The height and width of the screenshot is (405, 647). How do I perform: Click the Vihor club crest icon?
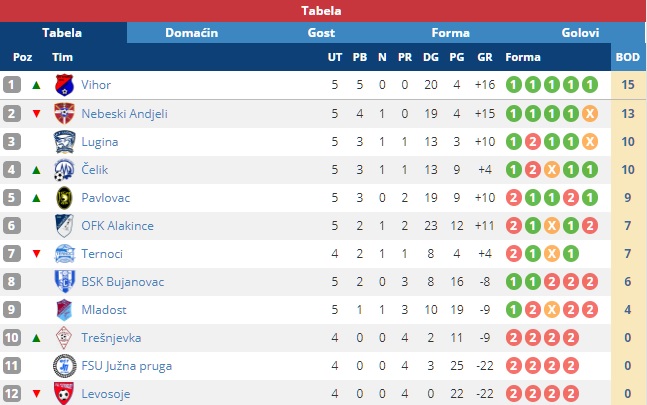[64, 85]
